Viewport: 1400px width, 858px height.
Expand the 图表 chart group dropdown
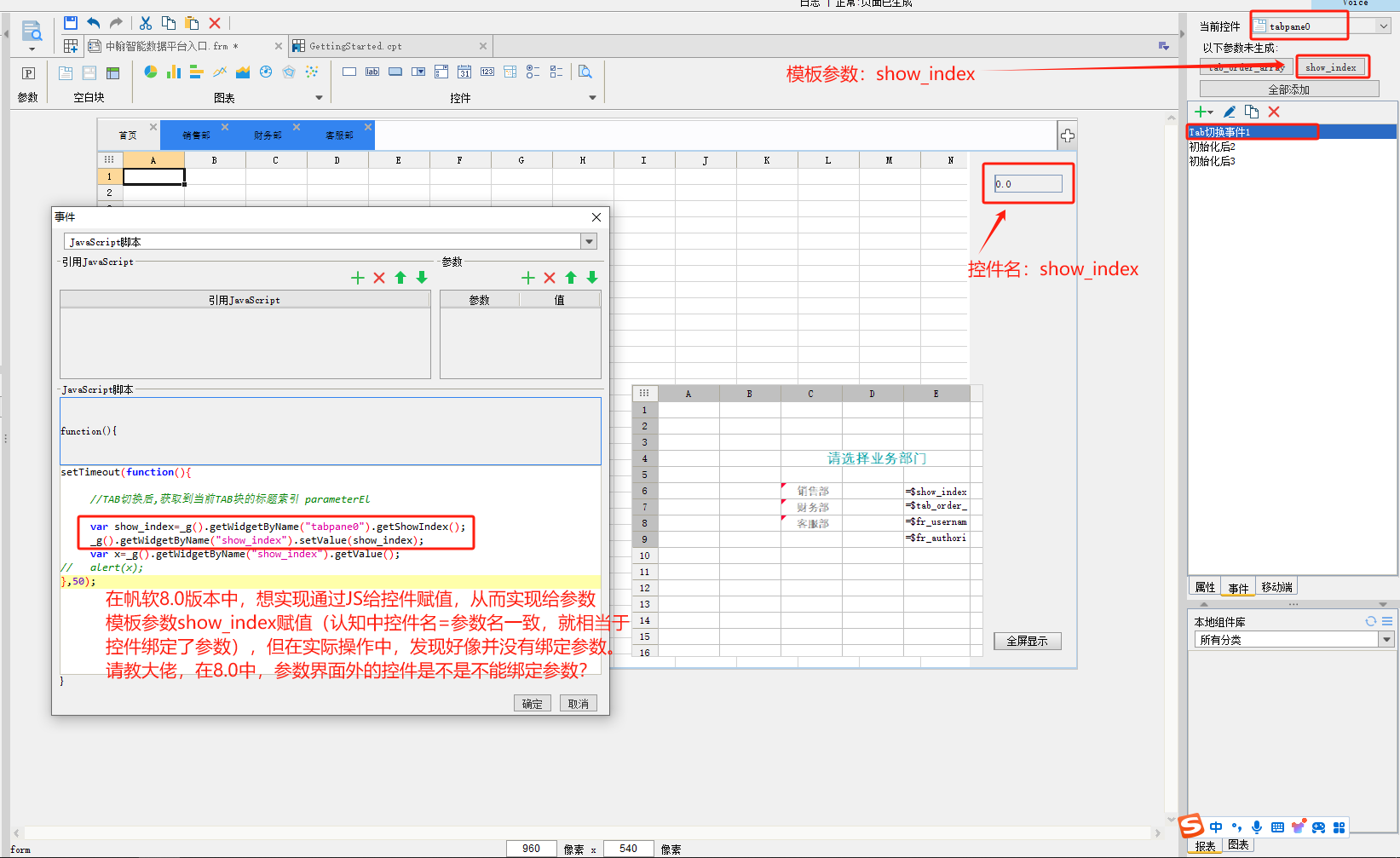pos(320,98)
